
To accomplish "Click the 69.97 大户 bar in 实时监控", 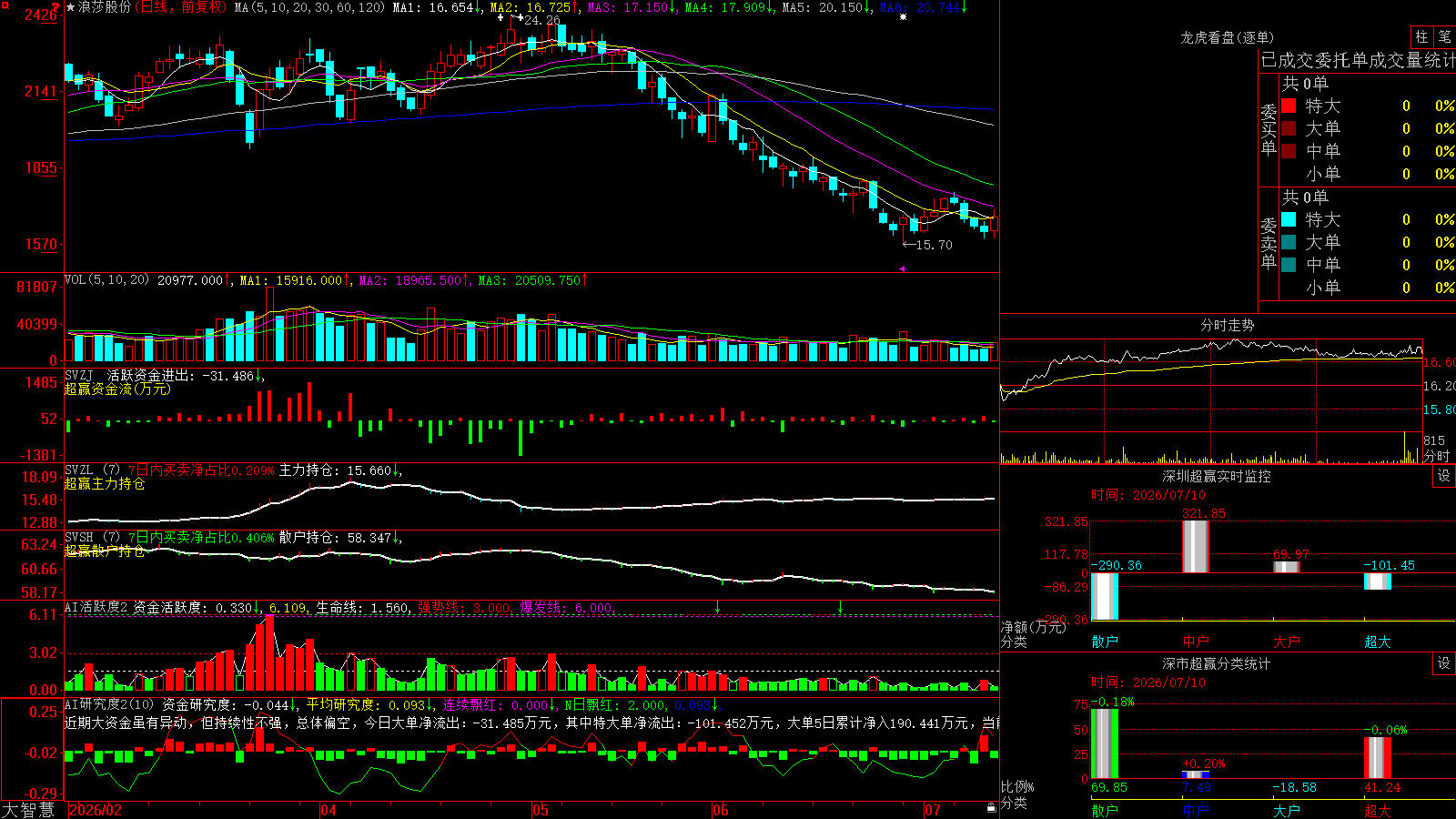I will tap(1287, 567).
